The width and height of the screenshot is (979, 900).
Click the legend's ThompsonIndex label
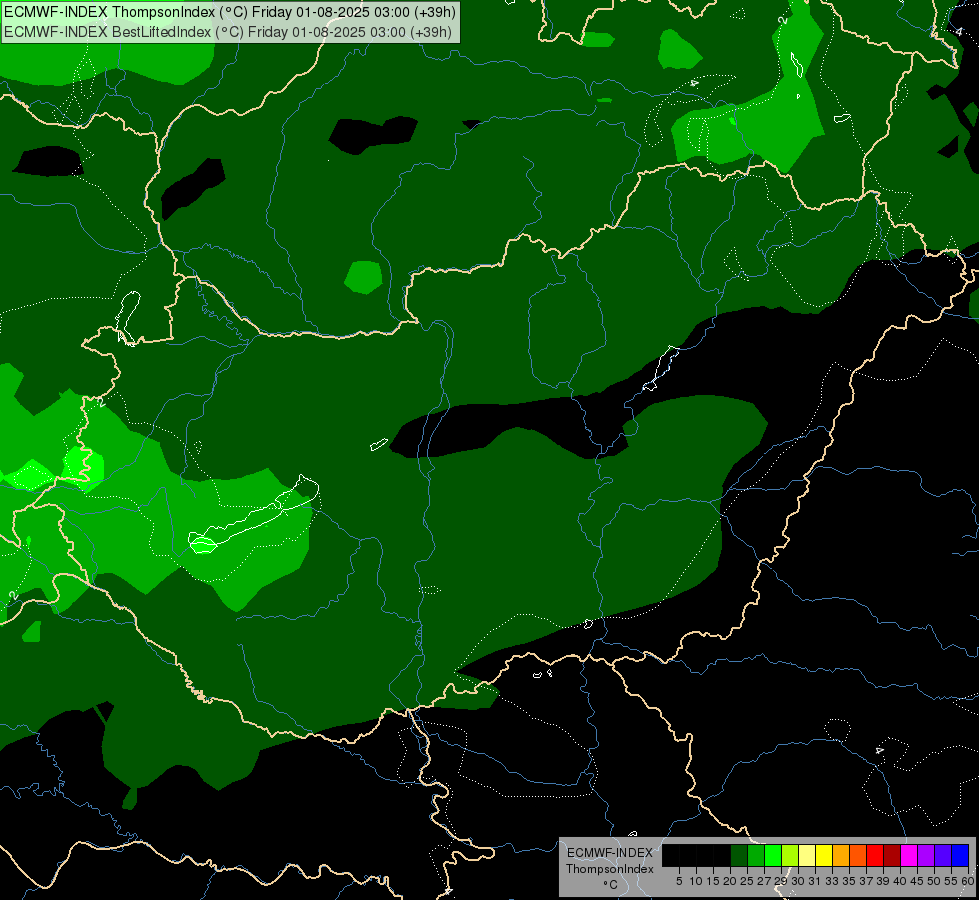click(x=610, y=869)
